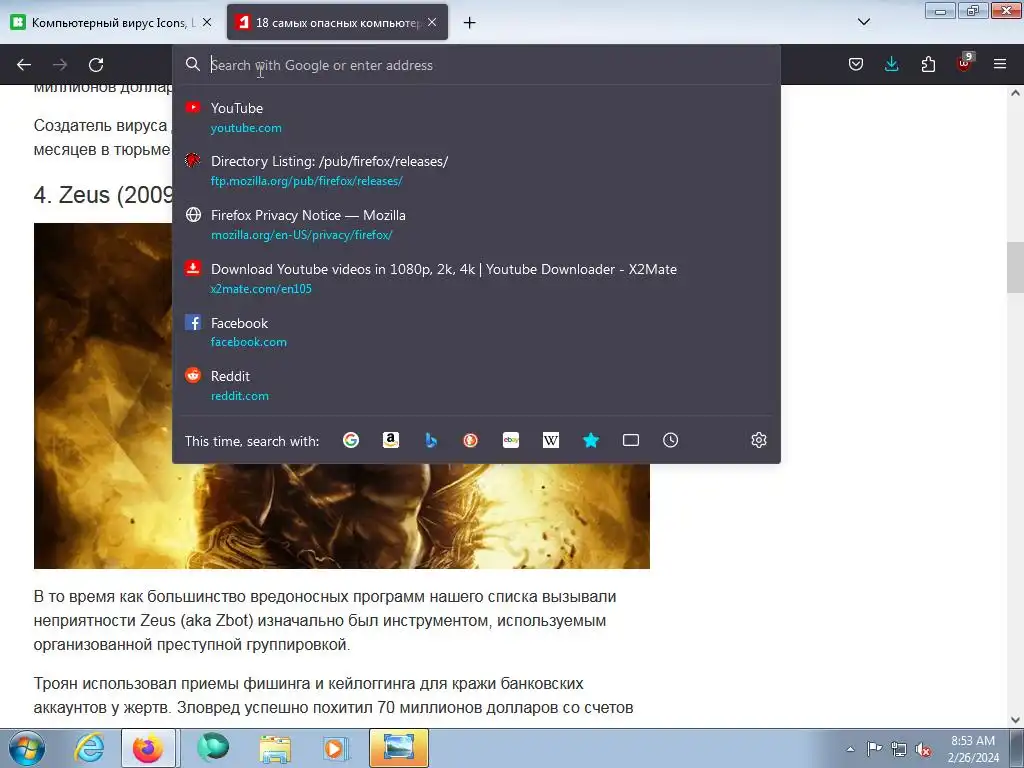This screenshot has height=768, width=1024.
Task: Choose the X2Mate Youtube Downloader suggestion
Action: coord(477,278)
